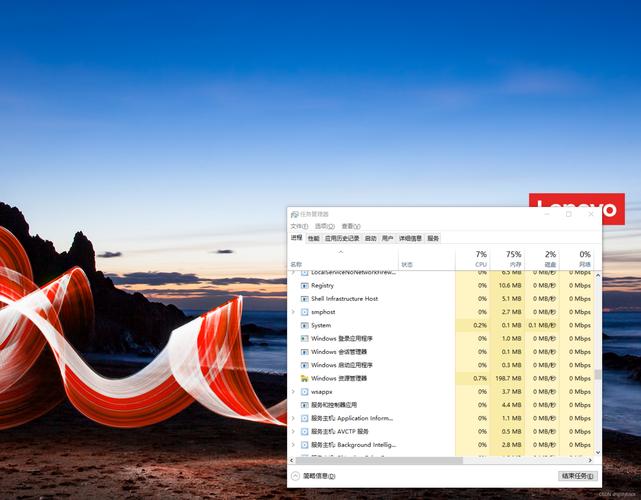Click the 服务主机: AVCTP 服务 gear icon

click(305, 432)
